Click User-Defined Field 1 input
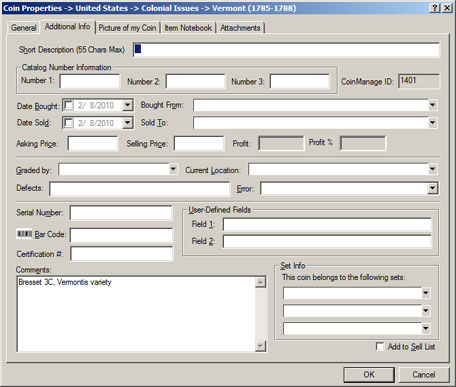The height and width of the screenshot is (387, 456). tap(327, 224)
